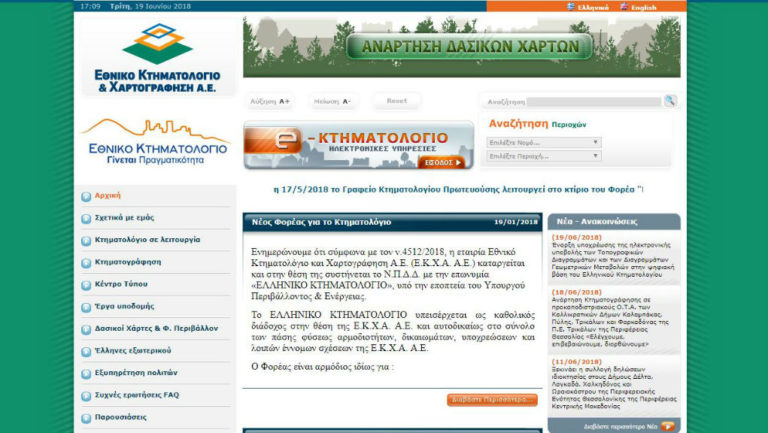This screenshot has width=768, height=433.
Task: Click Νέα - Ανακοινώσεις panel header
Action: click(x=614, y=221)
